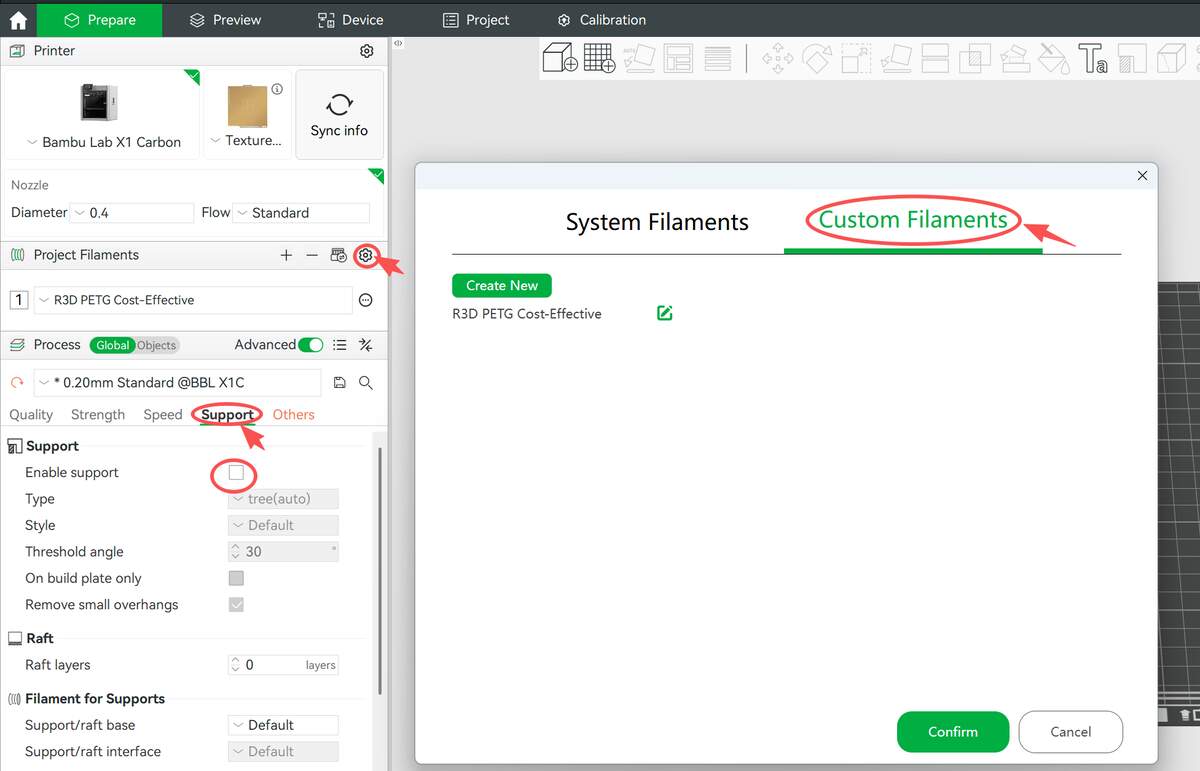The image size is (1200, 771).
Task: Edit R3D PETG Cost-Effective custom filament
Action: tap(665, 313)
